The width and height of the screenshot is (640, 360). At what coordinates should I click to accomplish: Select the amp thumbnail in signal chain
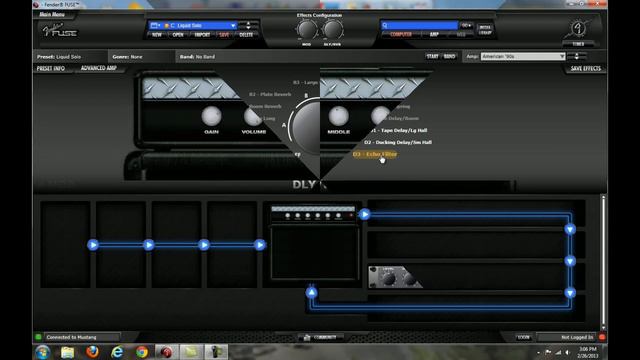click(x=313, y=242)
